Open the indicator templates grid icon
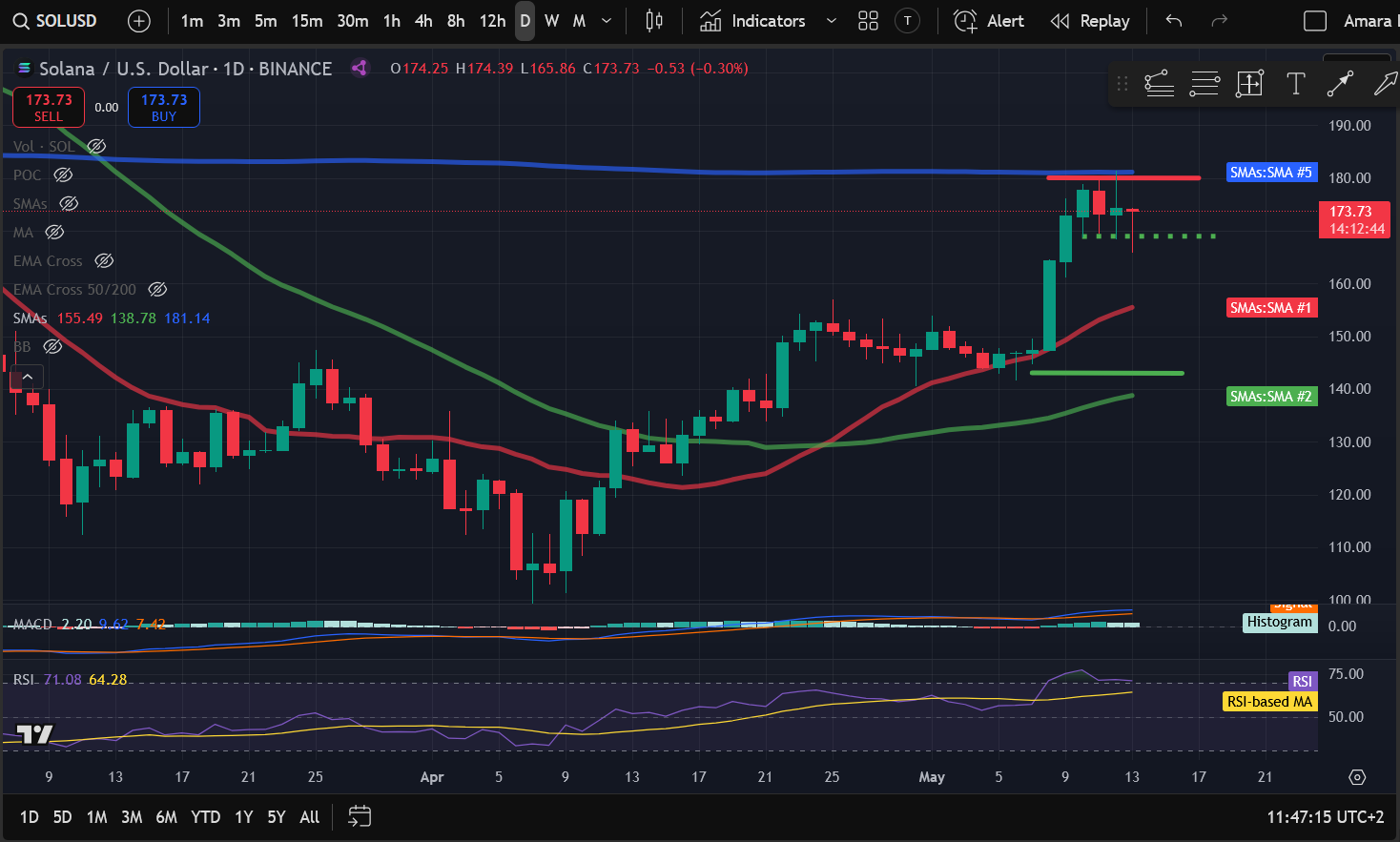This screenshot has height=842, width=1400. (x=868, y=21)
